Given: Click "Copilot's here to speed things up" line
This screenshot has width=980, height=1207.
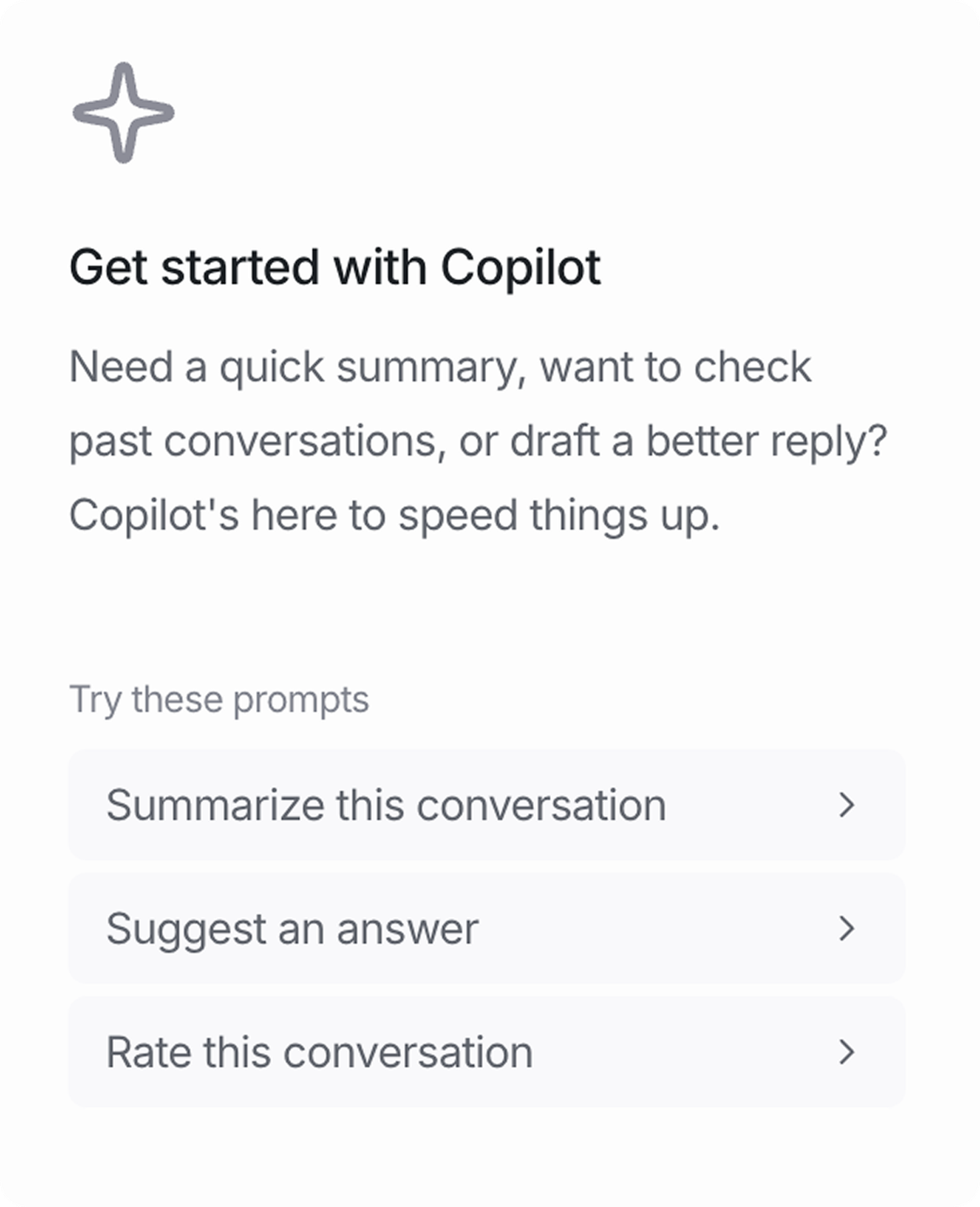Looking at the screenshot, I should point(394,515).
